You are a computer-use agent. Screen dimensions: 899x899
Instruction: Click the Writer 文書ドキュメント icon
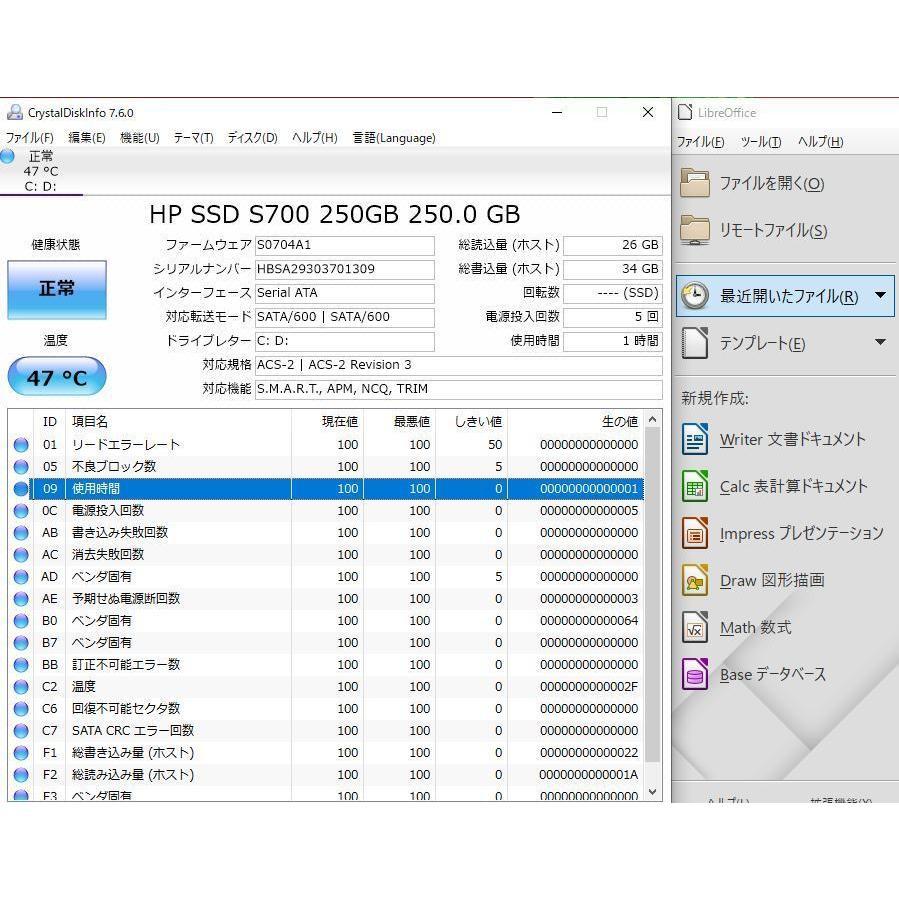click(695, 439)
